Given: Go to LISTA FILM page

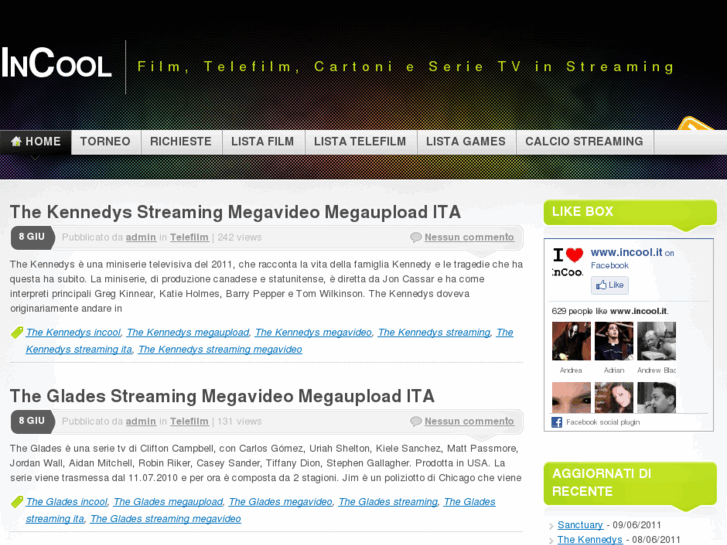Looking at the screenshot, I should (262, 141).
